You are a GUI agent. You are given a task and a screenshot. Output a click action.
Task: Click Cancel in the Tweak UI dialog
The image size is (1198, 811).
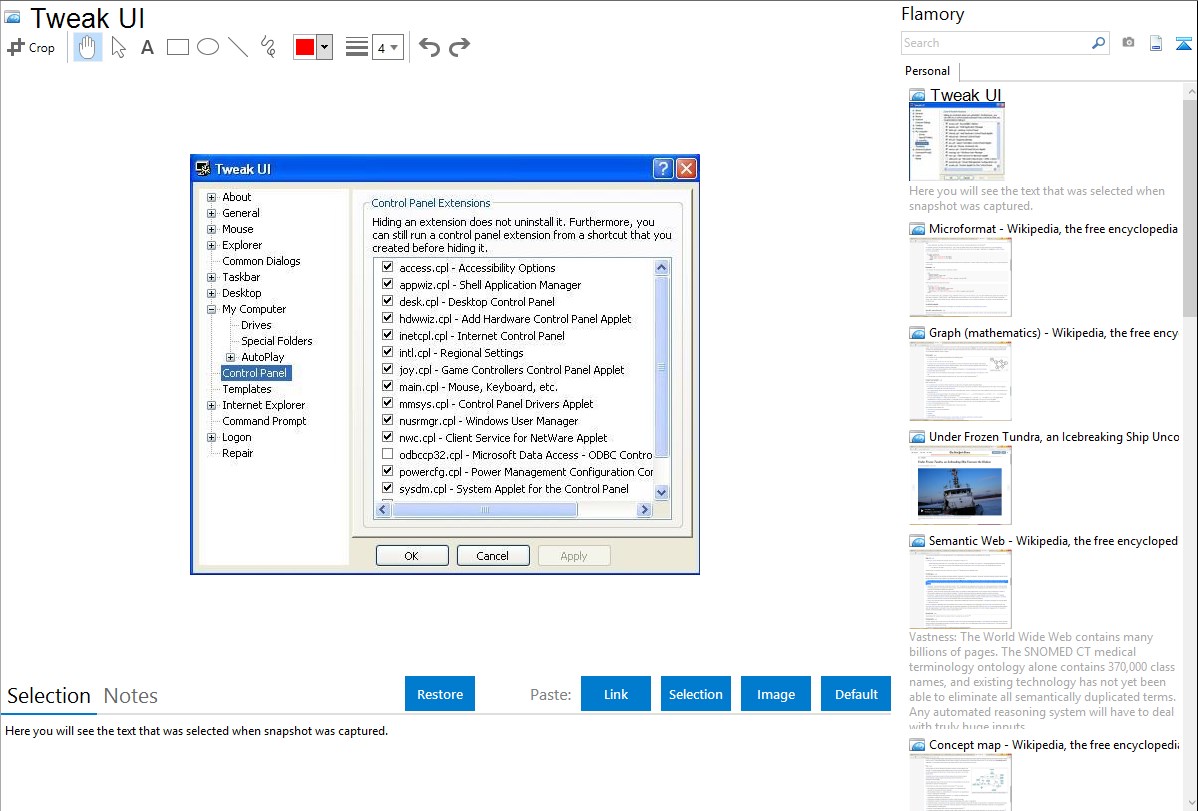click(x=493, y=556)
